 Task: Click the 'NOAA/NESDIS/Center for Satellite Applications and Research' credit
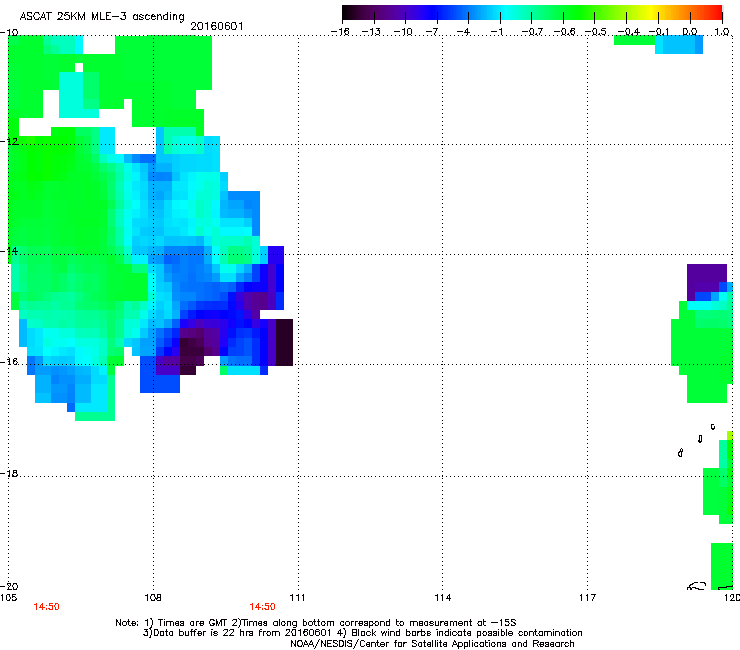[x=432, y=644]
